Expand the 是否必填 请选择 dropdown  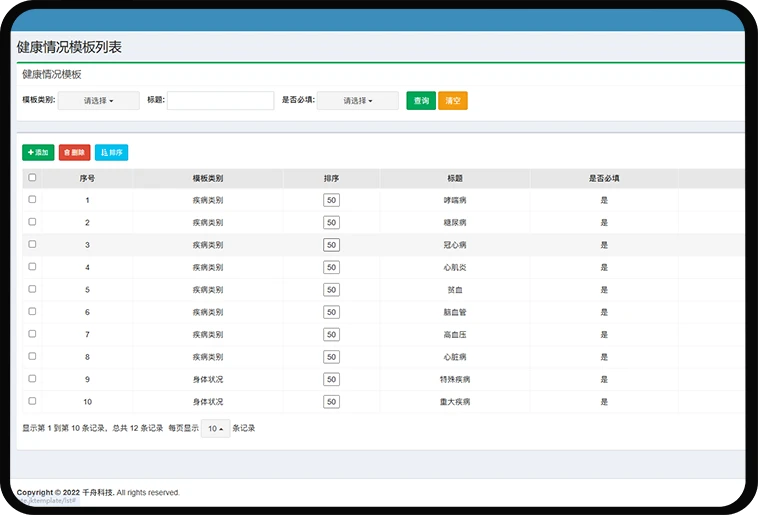coord(357,101)
